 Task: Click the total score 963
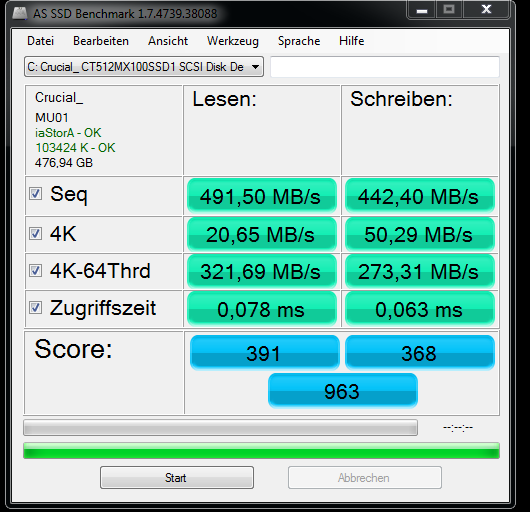point(343,391)
